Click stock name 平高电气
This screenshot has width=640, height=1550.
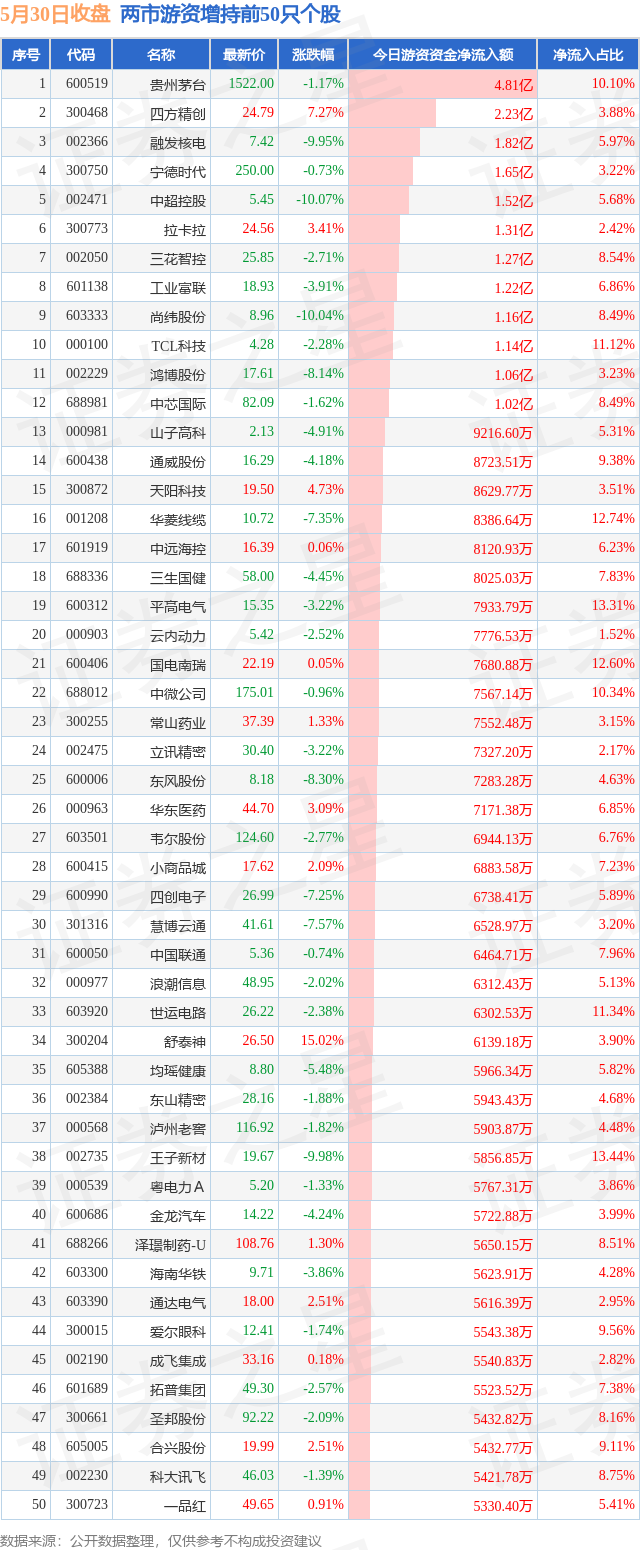coord(178,607)
